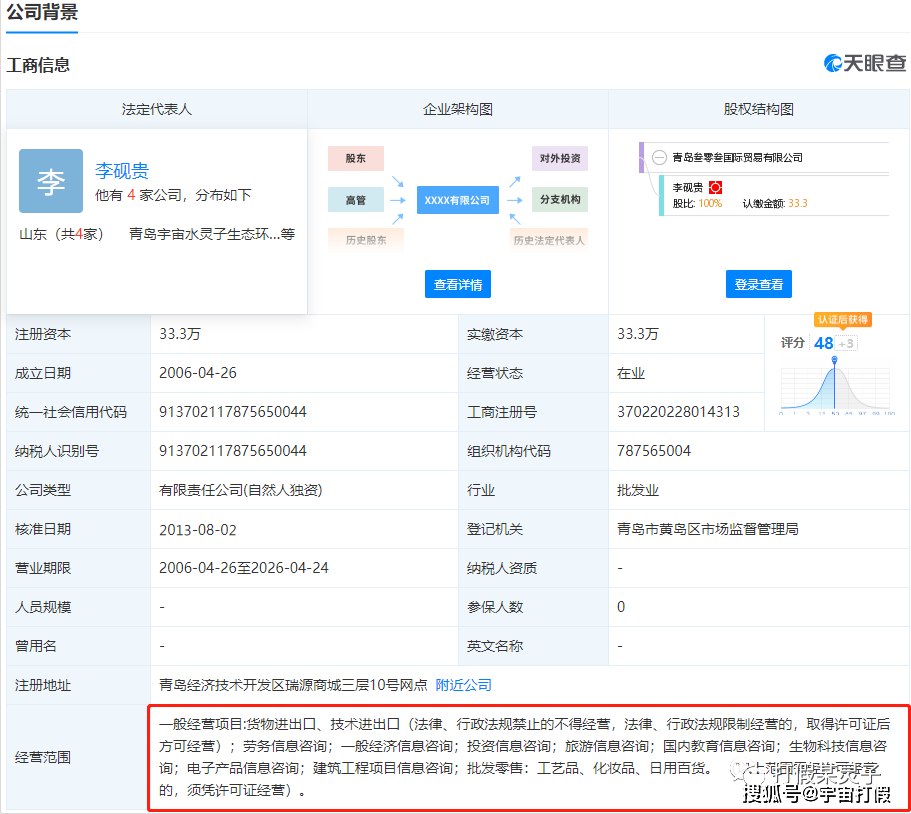Select the 分支机构 box in the diagram
The height and width of the screenshot is (814, 911).
click(560, 199)
